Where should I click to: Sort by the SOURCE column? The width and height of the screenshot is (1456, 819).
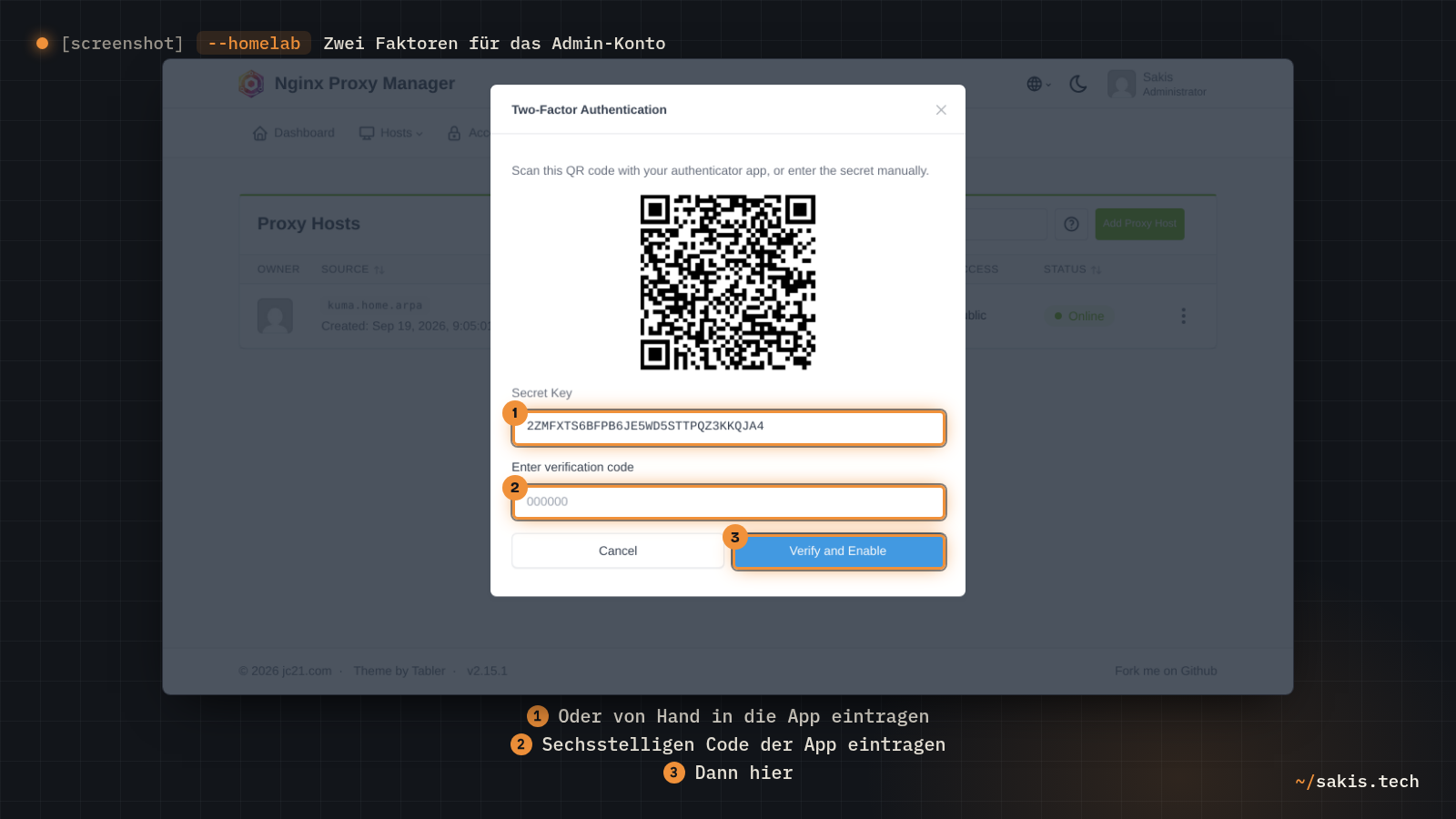pos(353,269)
